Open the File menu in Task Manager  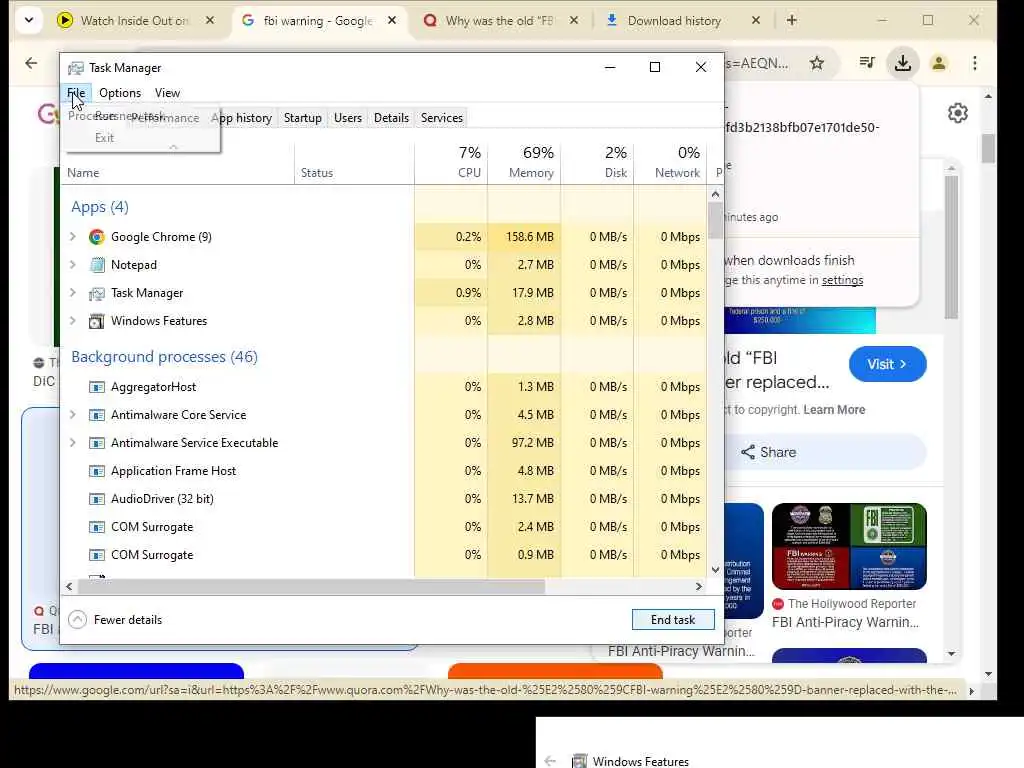[x=76, y=93]
